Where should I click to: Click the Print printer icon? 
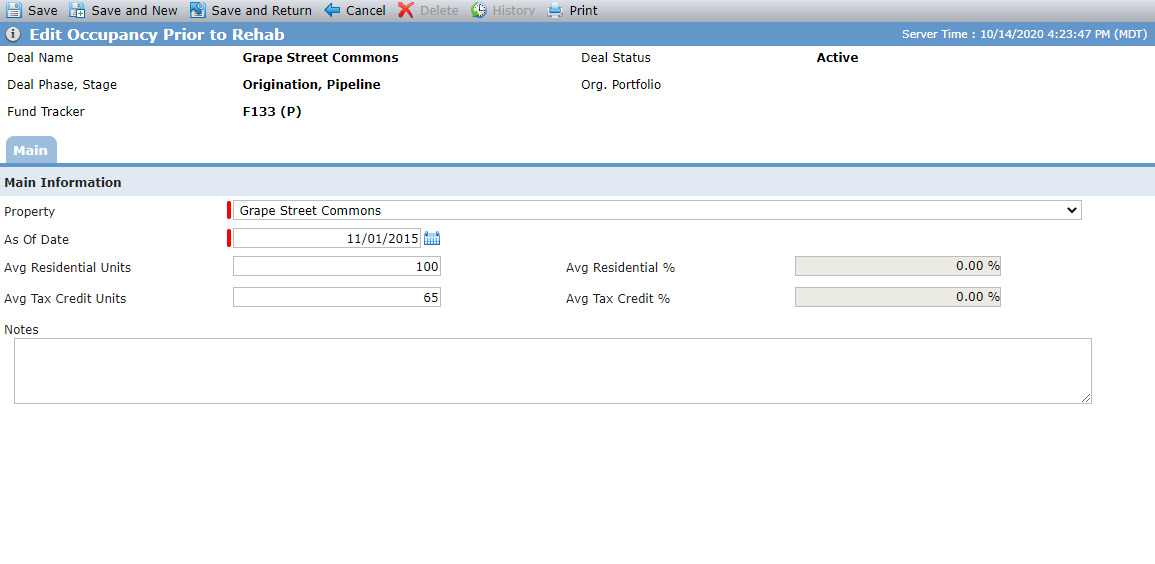tap(555, 10)
